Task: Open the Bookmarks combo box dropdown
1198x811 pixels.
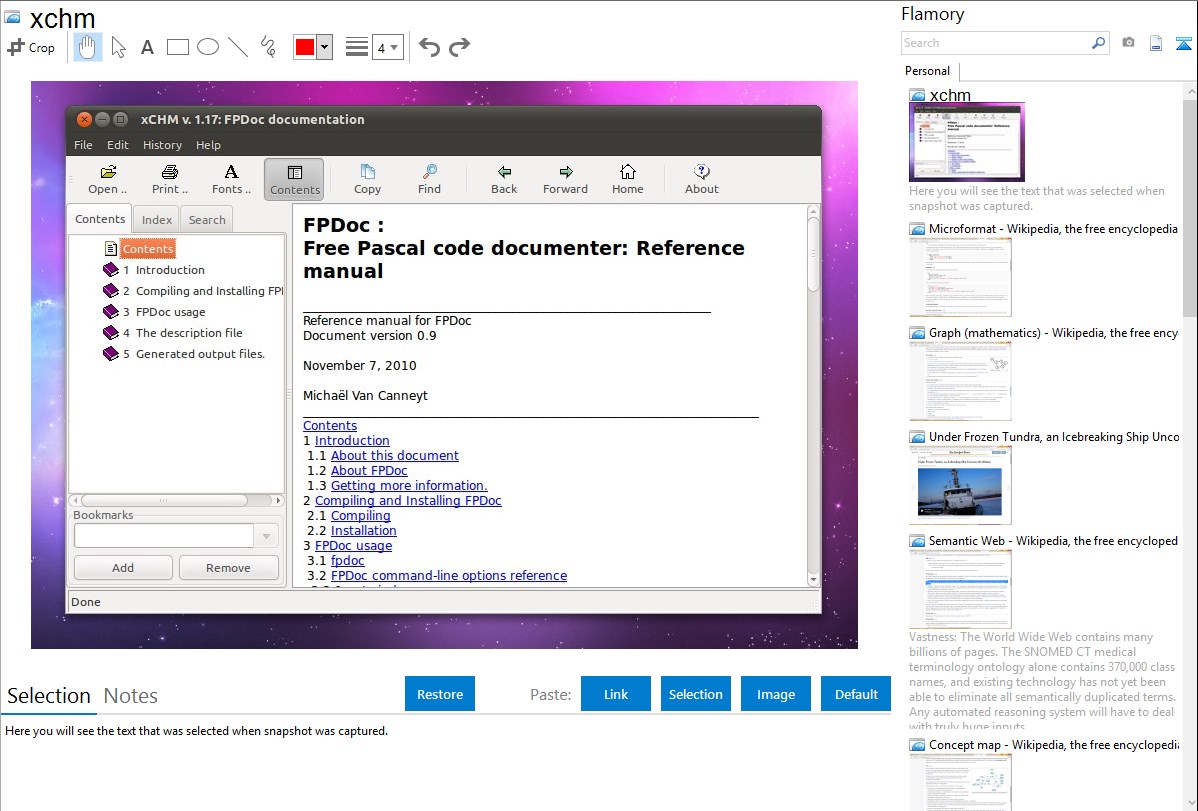Action: [x=266, y=536]
